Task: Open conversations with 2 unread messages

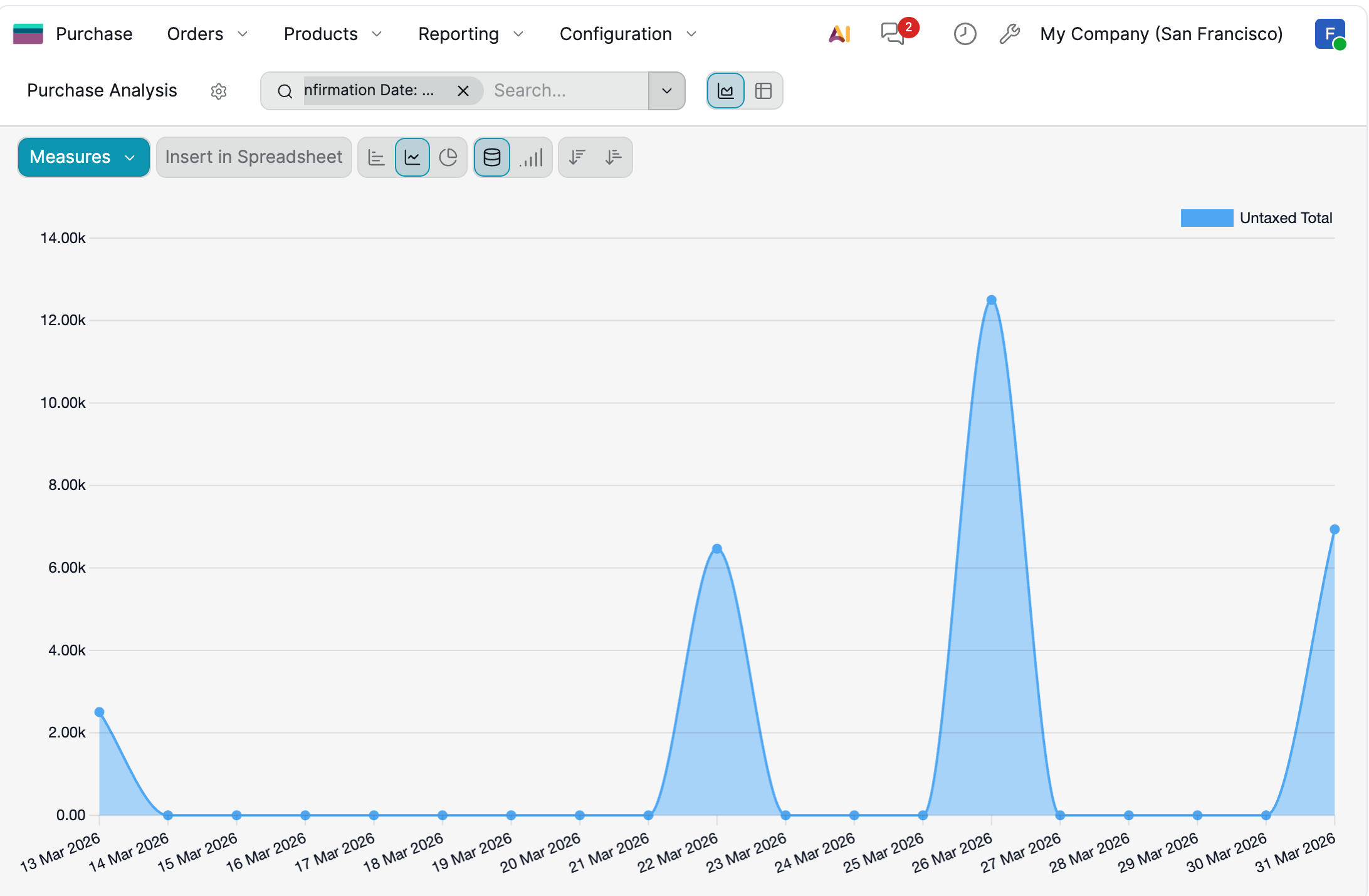Action: 893,34
